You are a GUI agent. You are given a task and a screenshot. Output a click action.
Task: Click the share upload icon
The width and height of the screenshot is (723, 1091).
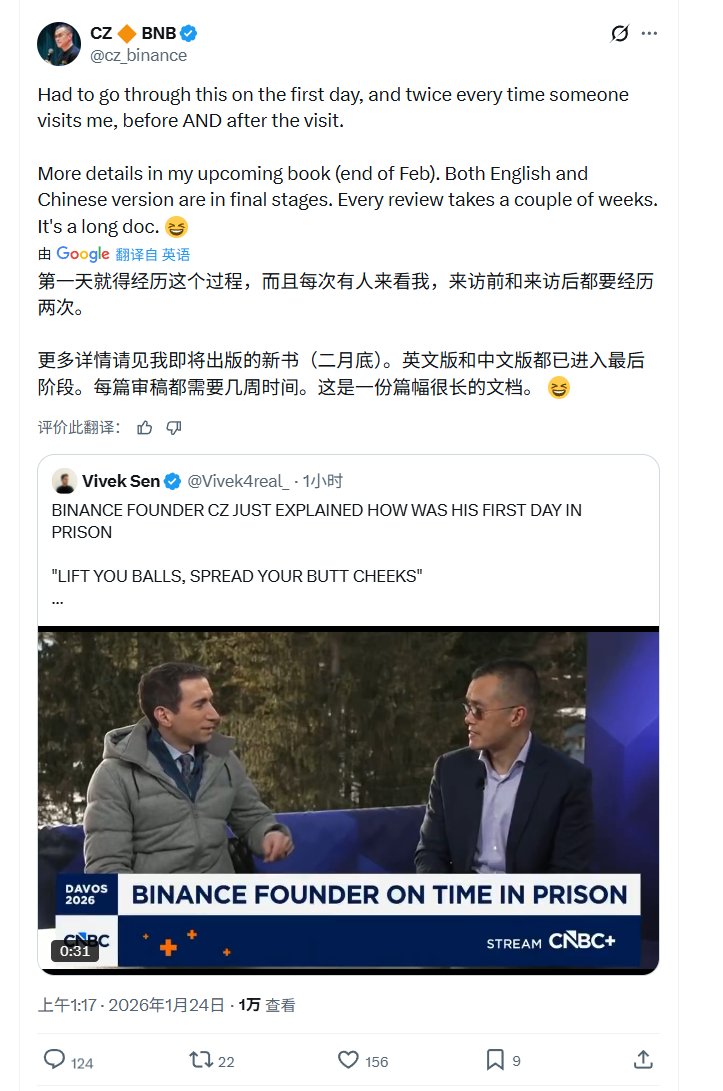[644, 1060]
